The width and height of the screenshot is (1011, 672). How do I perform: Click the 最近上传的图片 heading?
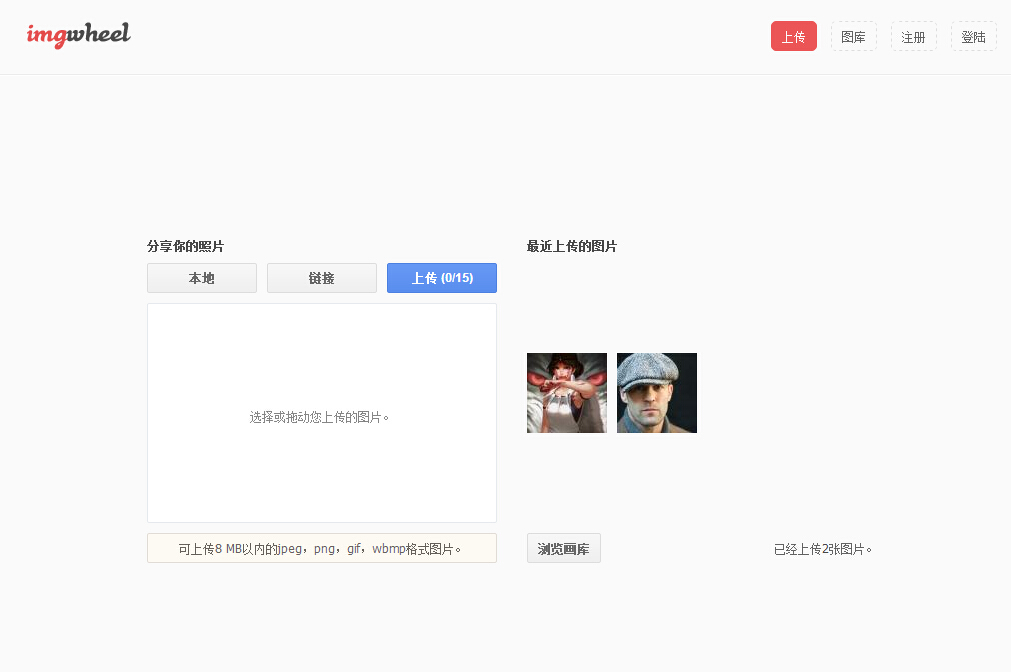571,246
